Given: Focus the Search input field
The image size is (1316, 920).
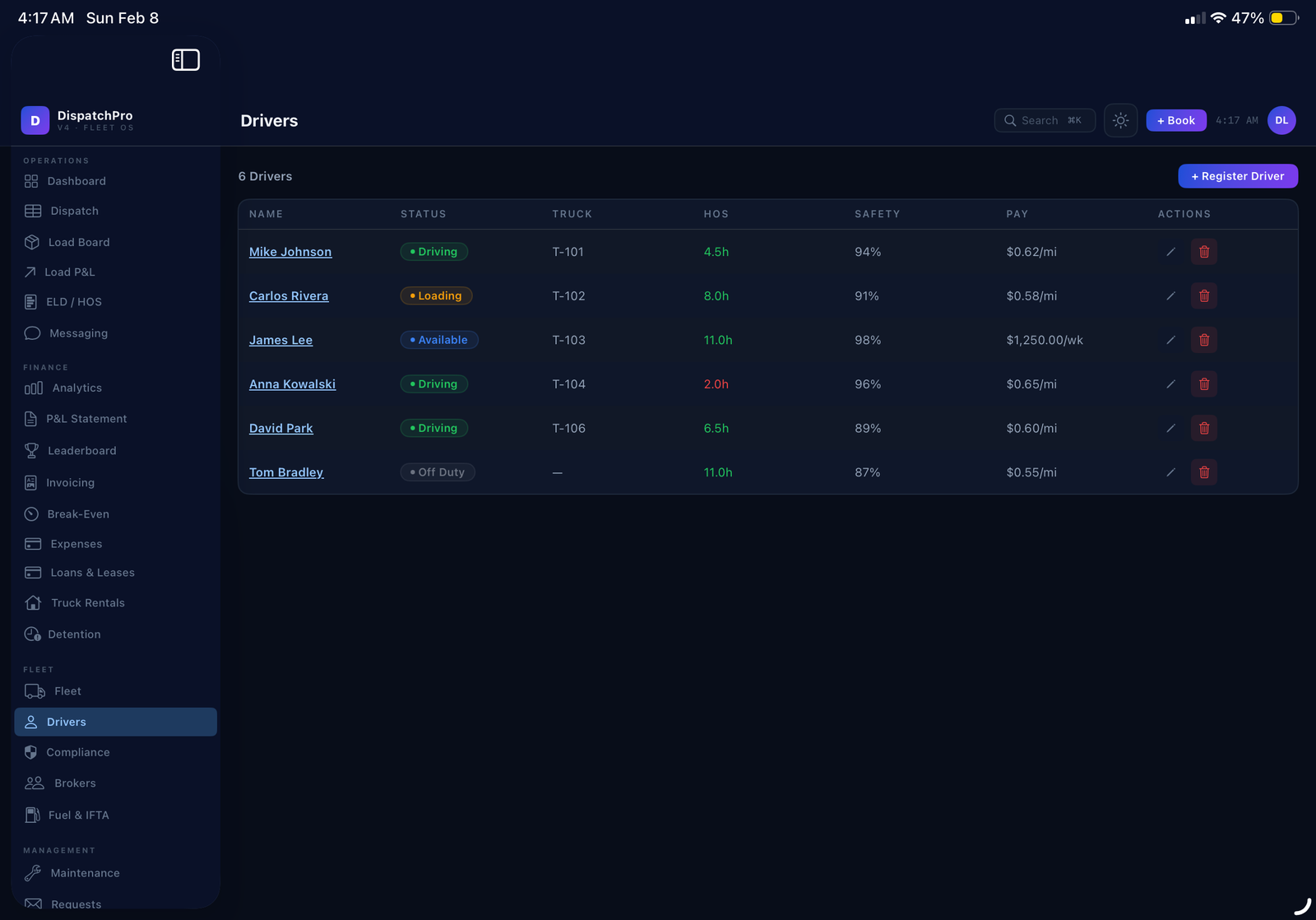Looking at the screenshot, I should [x=1044, y=121].
